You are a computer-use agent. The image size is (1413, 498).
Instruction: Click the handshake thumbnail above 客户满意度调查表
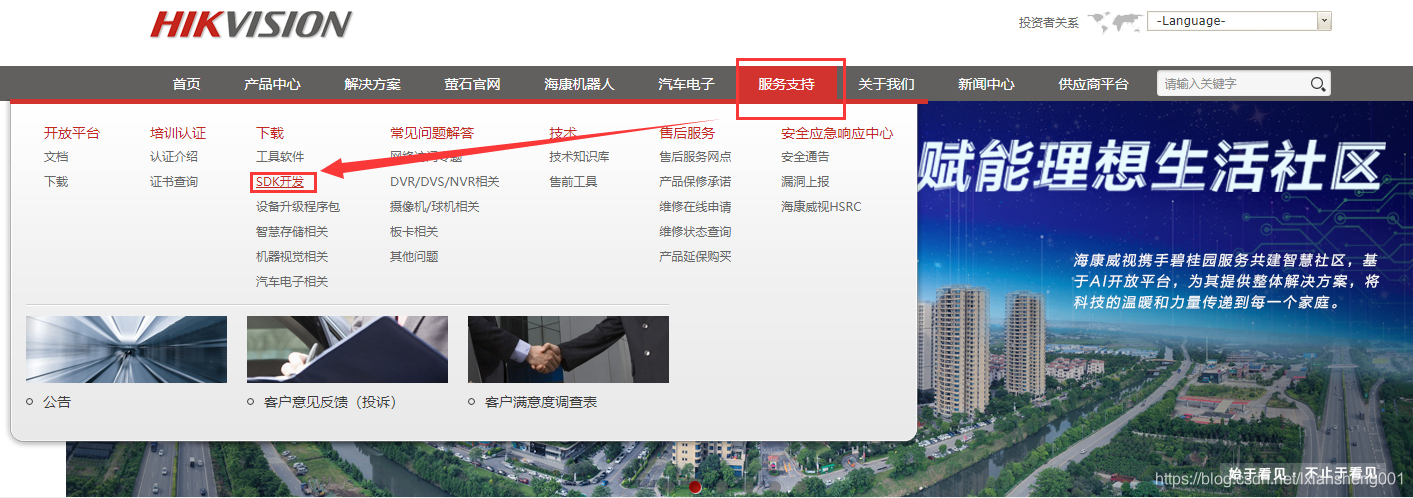[568, 349]
